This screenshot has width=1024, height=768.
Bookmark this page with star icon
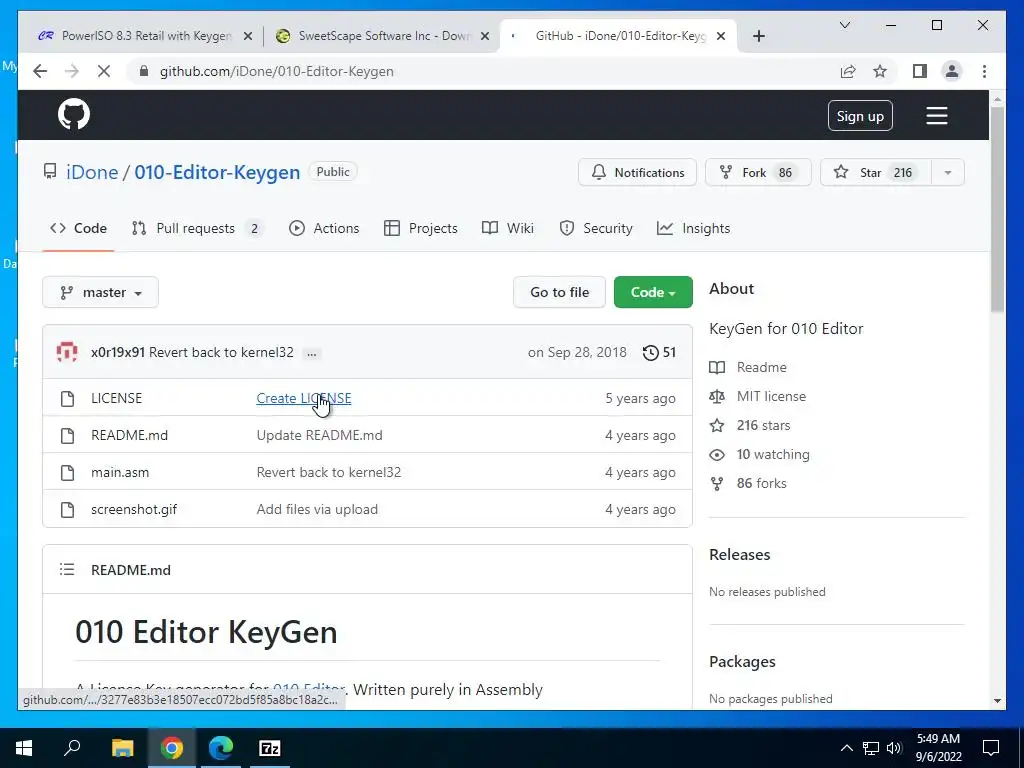tap(880, 71)
